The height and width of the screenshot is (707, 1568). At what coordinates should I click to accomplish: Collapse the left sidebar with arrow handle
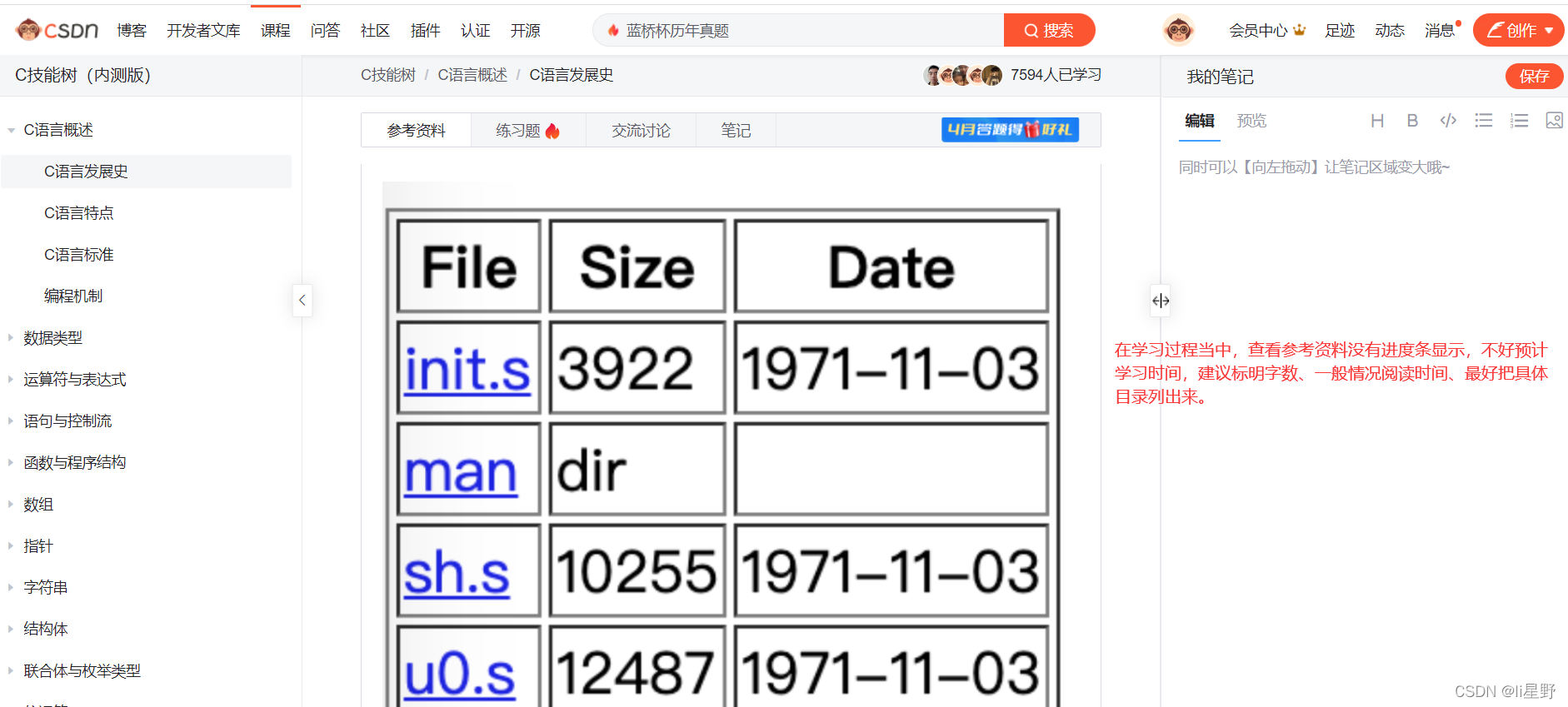[x=302, y=300]
